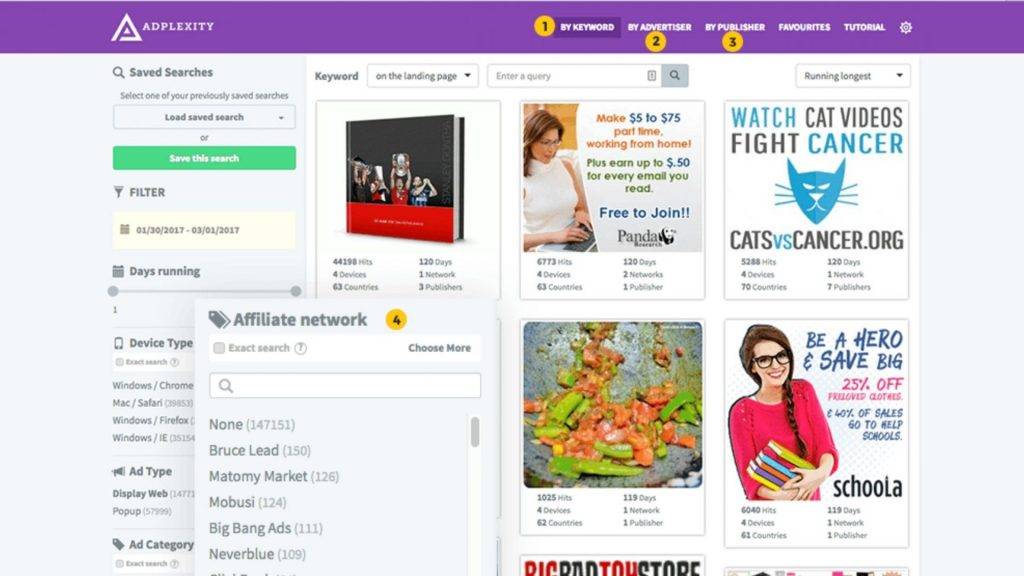Filter by Popup ad type
The width and height of the screenshot is (1024, 576).
pos(142,511)
